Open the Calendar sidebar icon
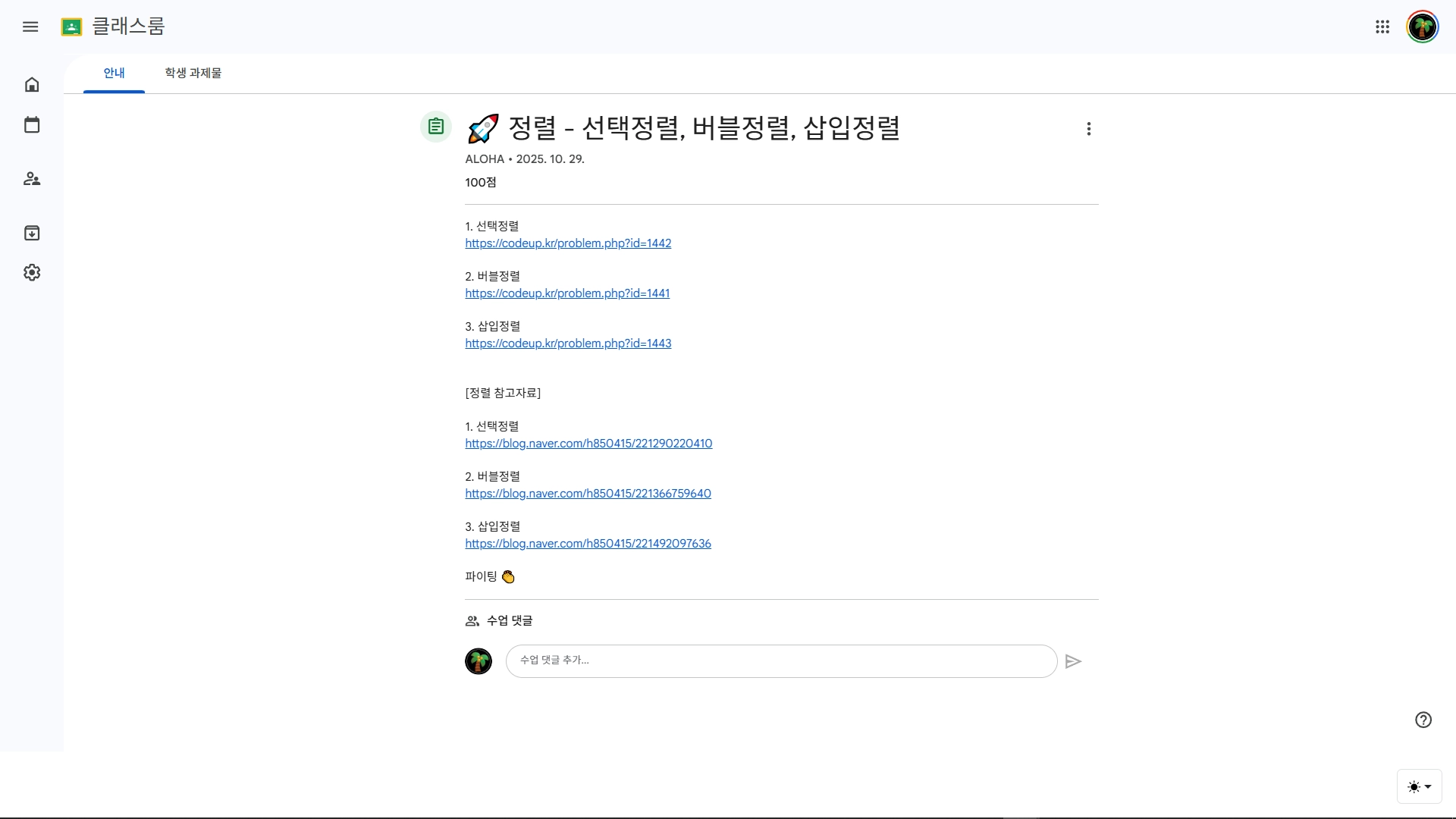1456x819 pixels. (32, 125)
